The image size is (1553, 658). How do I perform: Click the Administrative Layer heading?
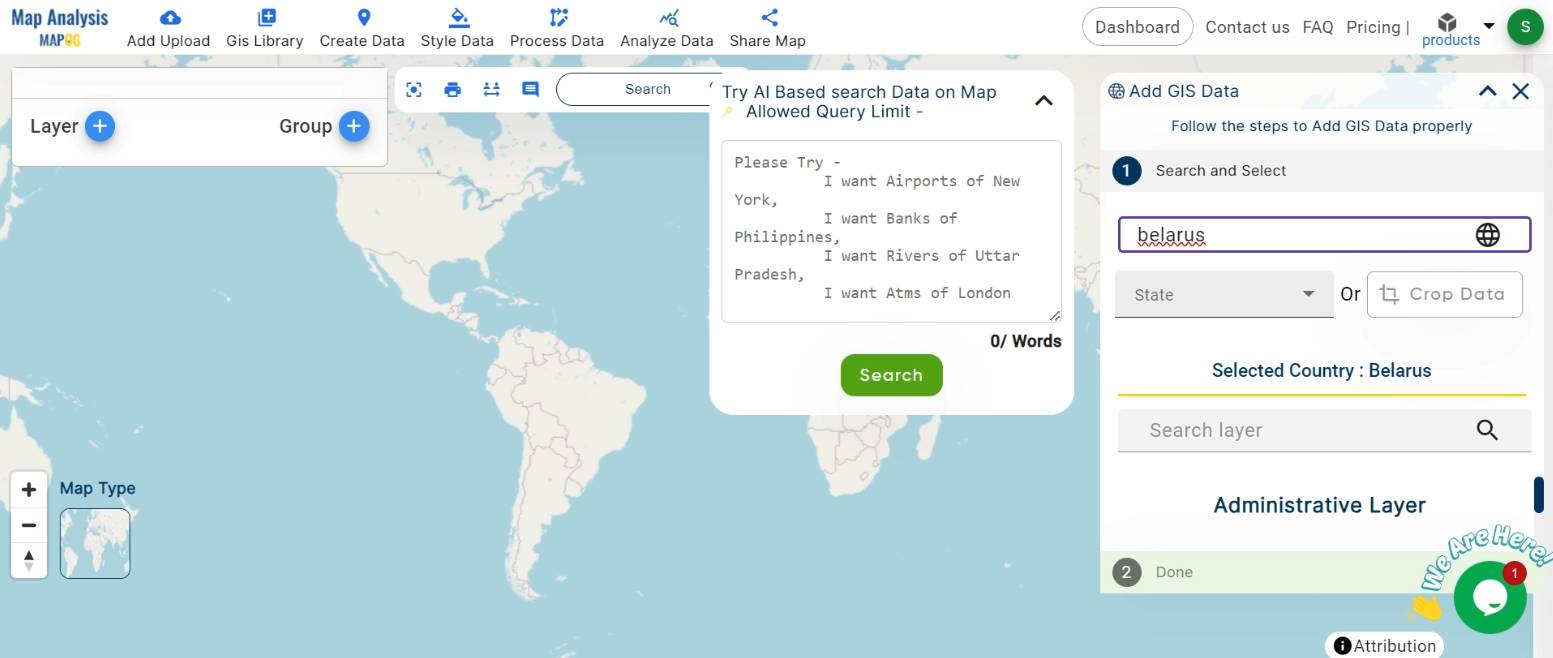pos(1319,505)
